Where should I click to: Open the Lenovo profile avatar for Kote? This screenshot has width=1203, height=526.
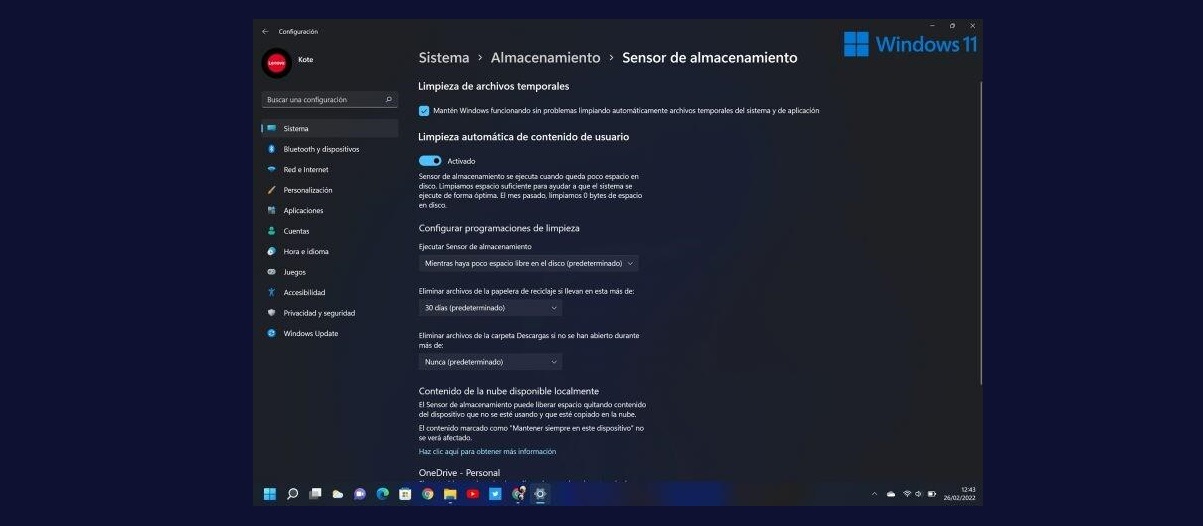pyautogui.click(x=276, y=63)
